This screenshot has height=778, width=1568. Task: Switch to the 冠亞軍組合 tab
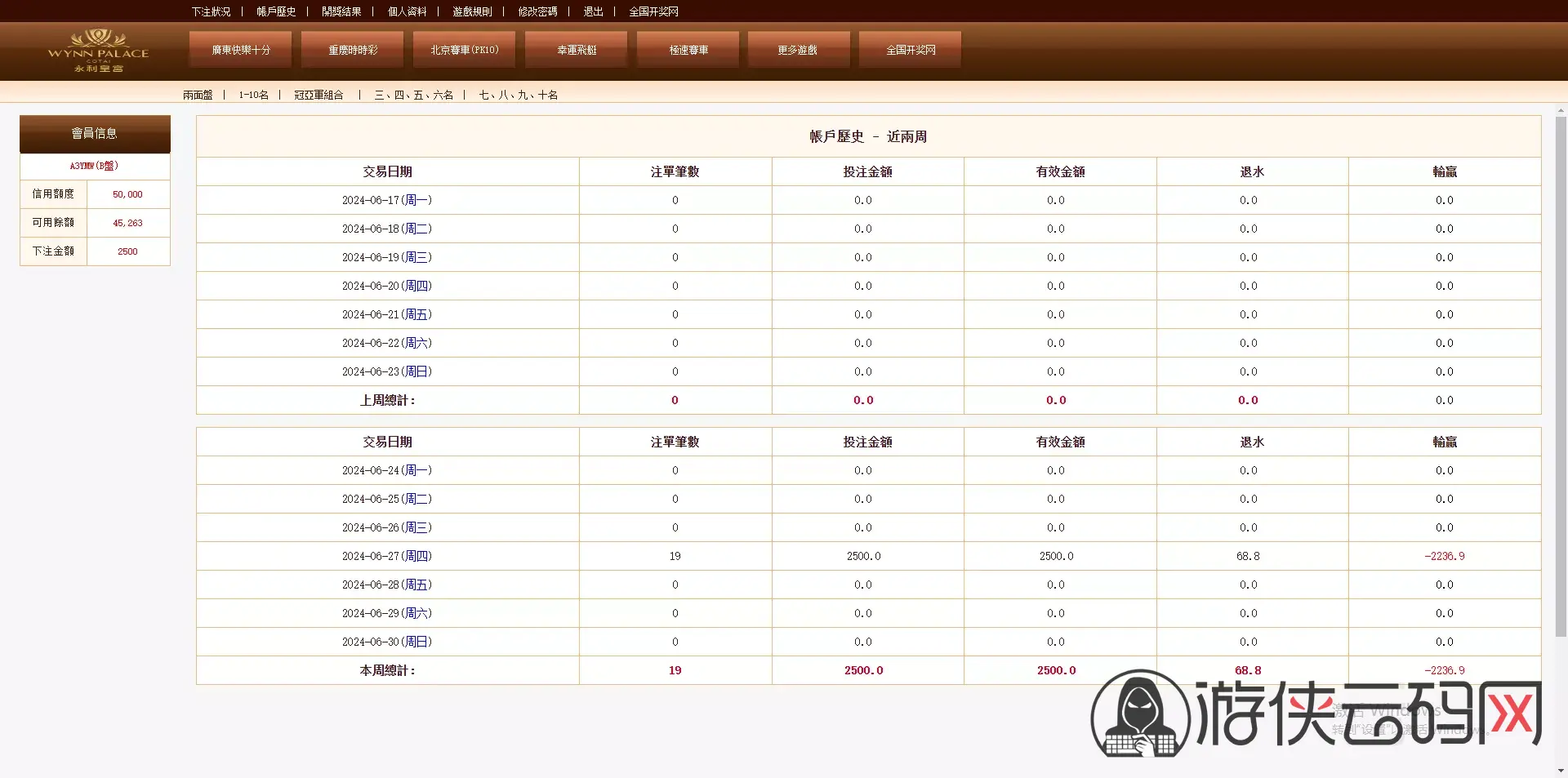point(318,95)
